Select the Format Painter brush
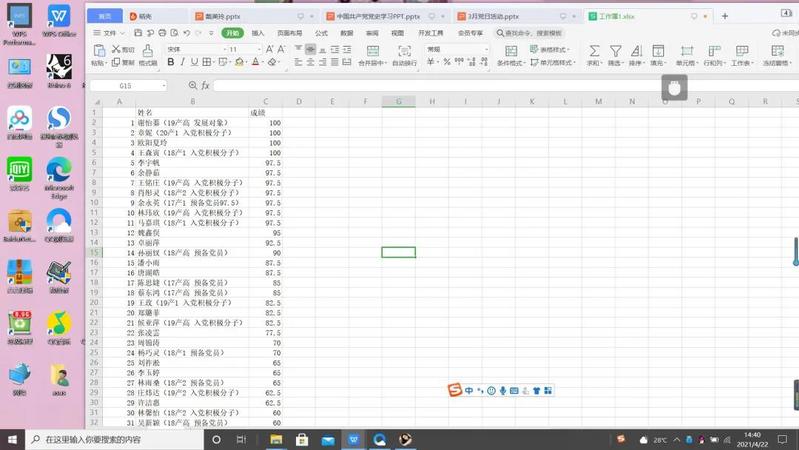The image size is (799, 450). [x=147, y=50]
